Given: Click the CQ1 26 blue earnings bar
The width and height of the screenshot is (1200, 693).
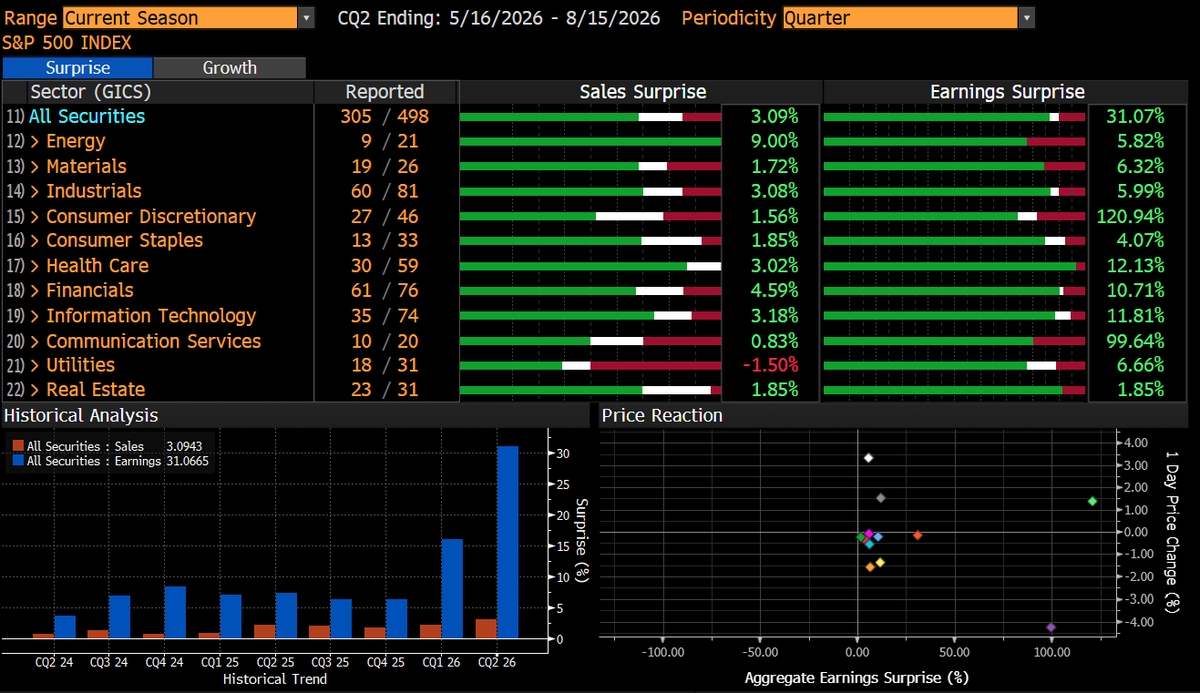Looking at the screenshot, I should click(452, 588).
